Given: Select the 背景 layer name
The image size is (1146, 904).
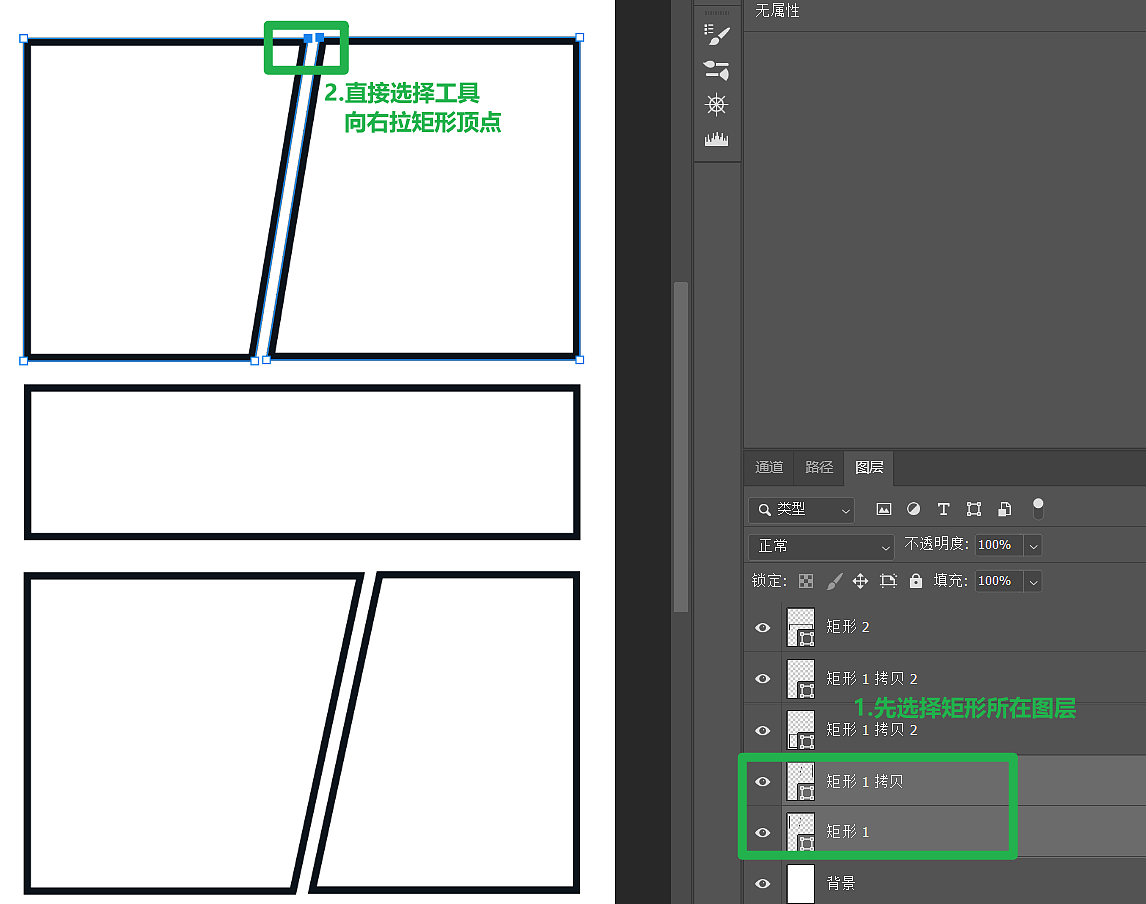Looking at the screenshot, I should [840, 884].
